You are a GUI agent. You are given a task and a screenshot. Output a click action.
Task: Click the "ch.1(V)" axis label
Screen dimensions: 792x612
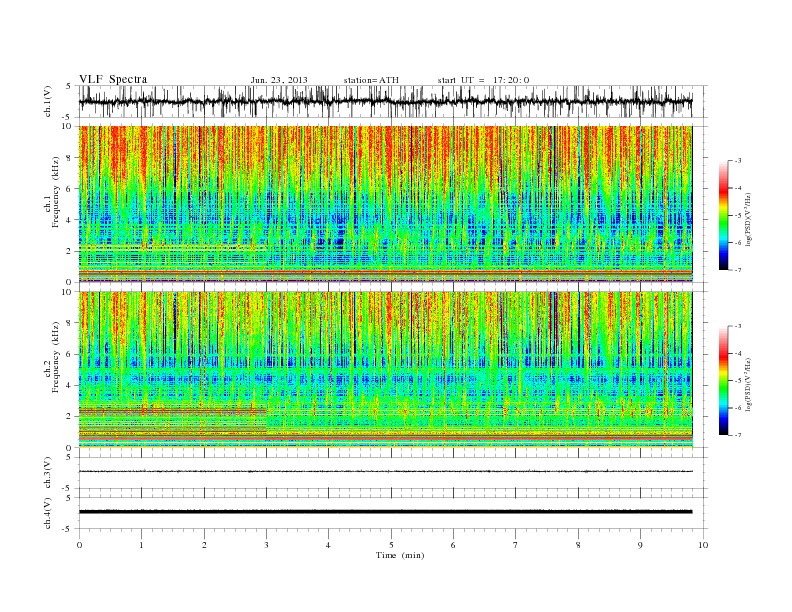(x=48, y=101)
